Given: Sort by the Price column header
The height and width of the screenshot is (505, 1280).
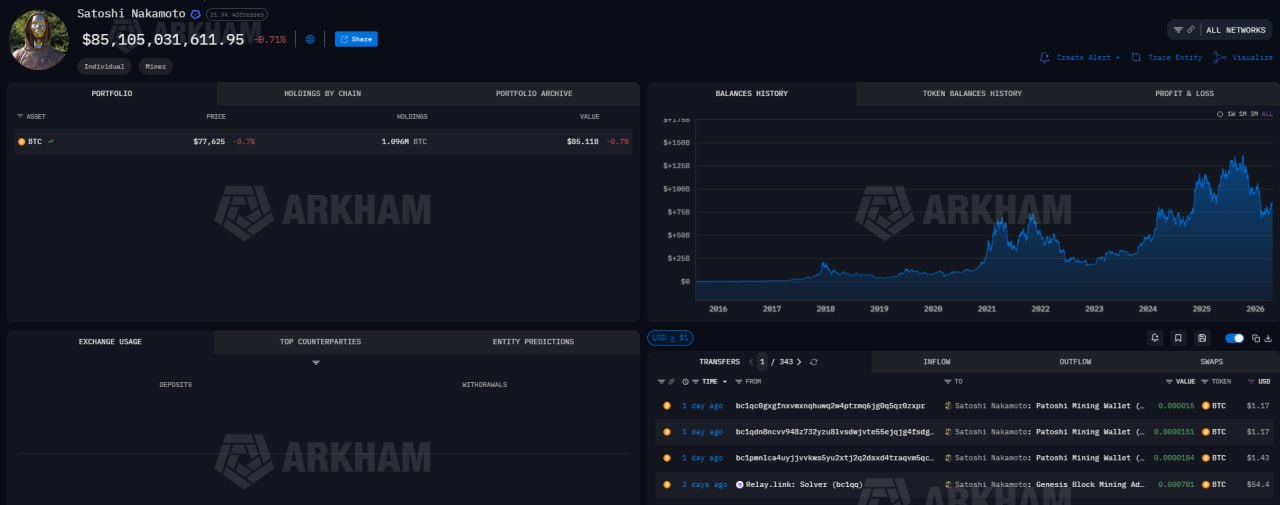Looking at the screenshot, I should [216, 116].
